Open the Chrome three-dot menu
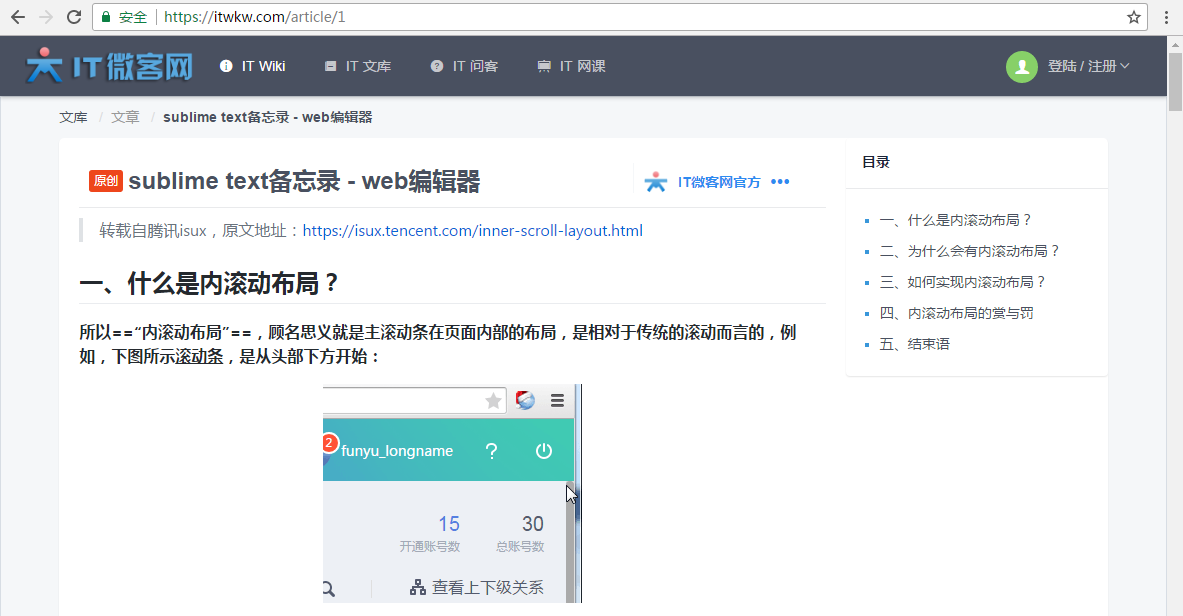1183x616 pixels. pyautogui.click(x=1166, y=17)
